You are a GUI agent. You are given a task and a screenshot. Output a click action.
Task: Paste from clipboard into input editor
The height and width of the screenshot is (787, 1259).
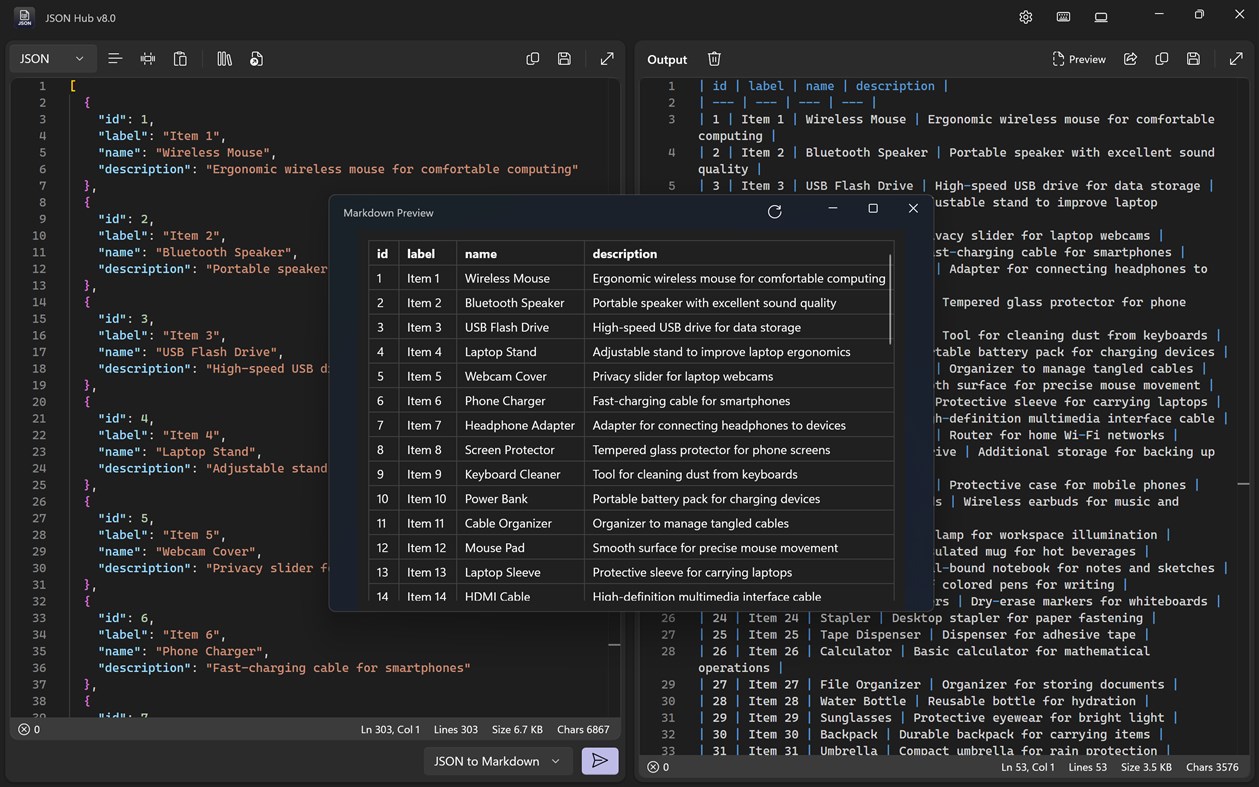pyautogui.click(x=180, y=59)
